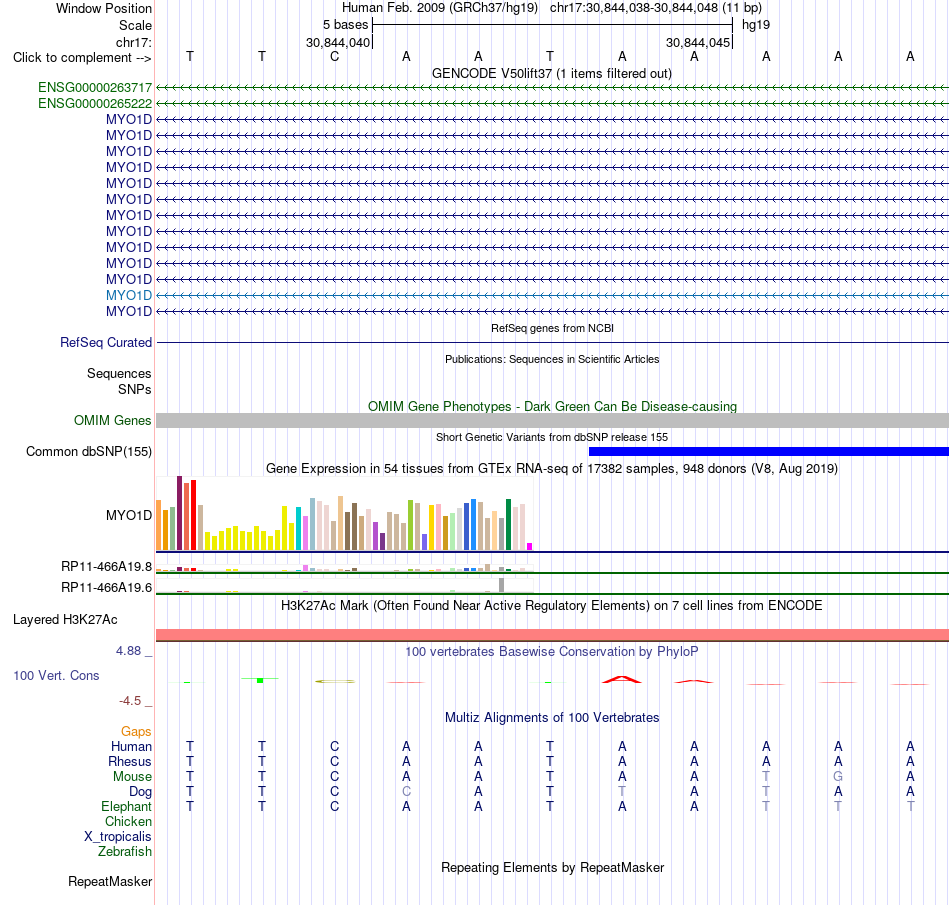Open 'Short Genetic Variants from dbSNP' title
The image size is (950, 905).
click(552, 437)
